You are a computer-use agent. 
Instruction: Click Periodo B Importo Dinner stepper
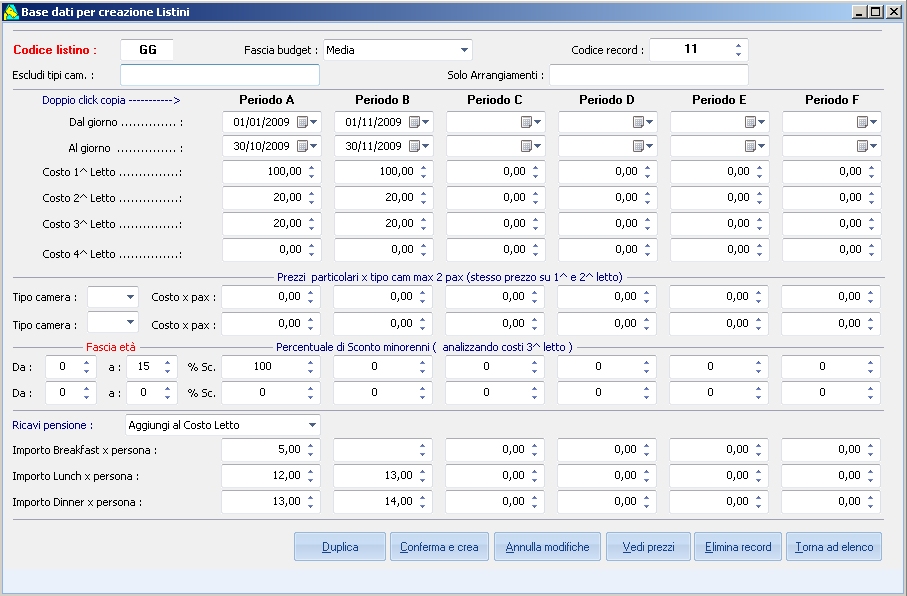coord(422,502)
